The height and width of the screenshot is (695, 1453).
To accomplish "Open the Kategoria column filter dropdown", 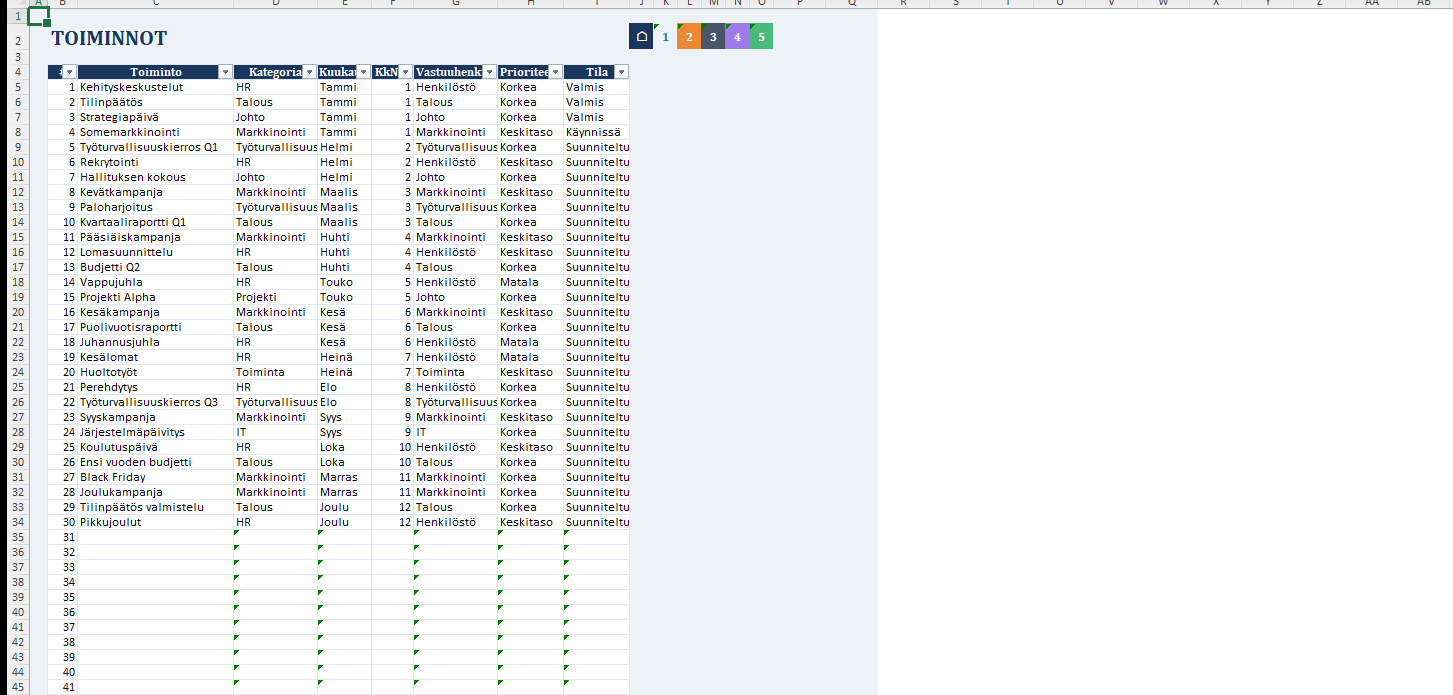I will coord(309,72).
